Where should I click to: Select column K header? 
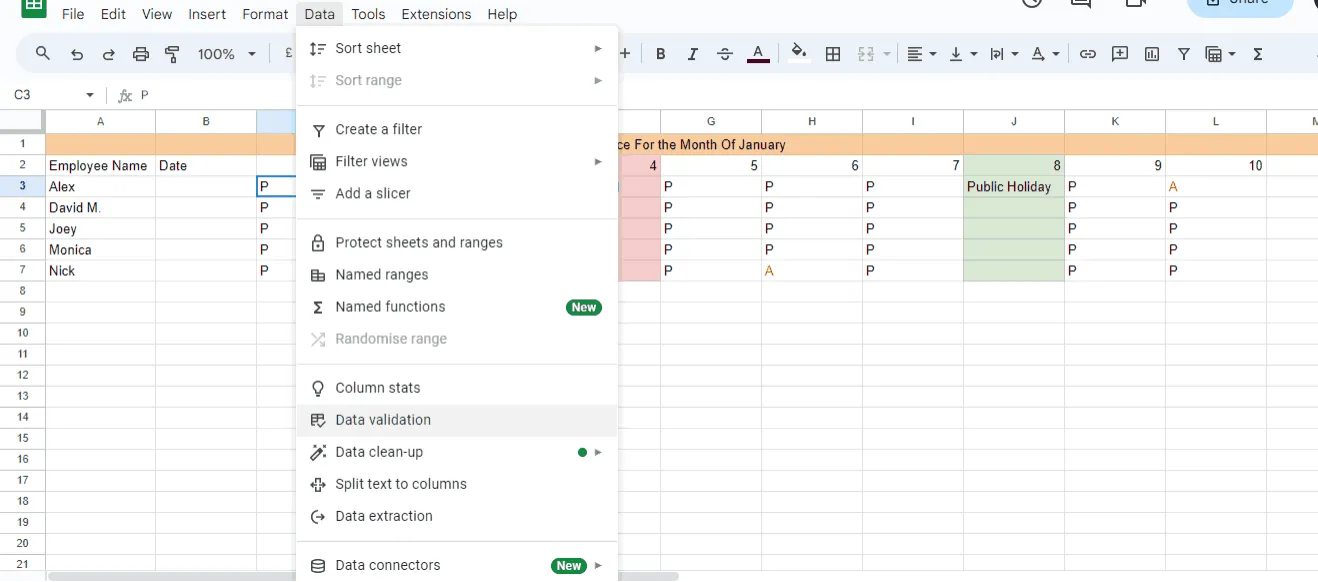[x=1115, y=121]
